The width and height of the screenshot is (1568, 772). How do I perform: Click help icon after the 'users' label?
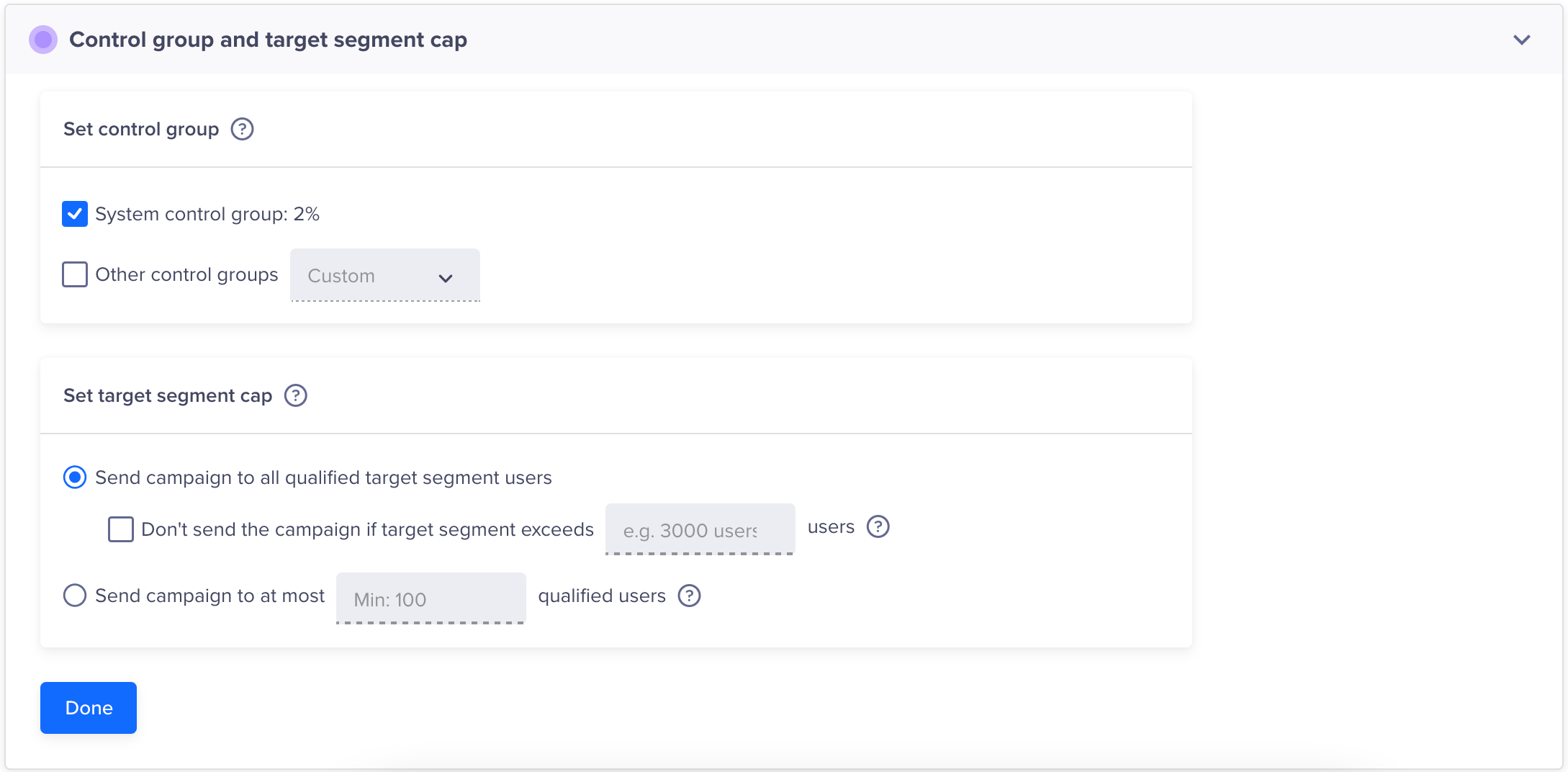click(878, 526)
